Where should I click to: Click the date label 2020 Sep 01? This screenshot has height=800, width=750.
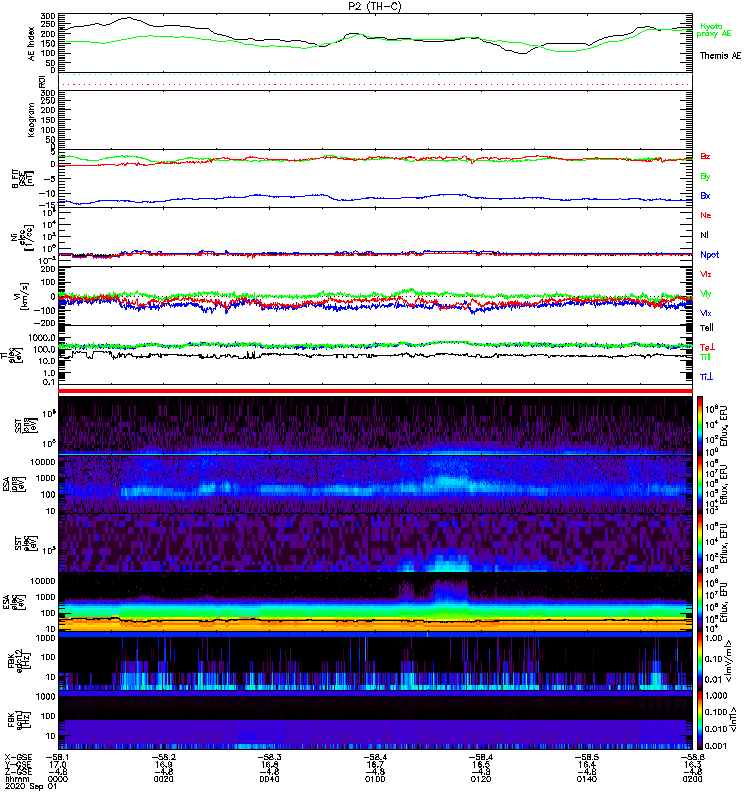click(x=31, y=786)
